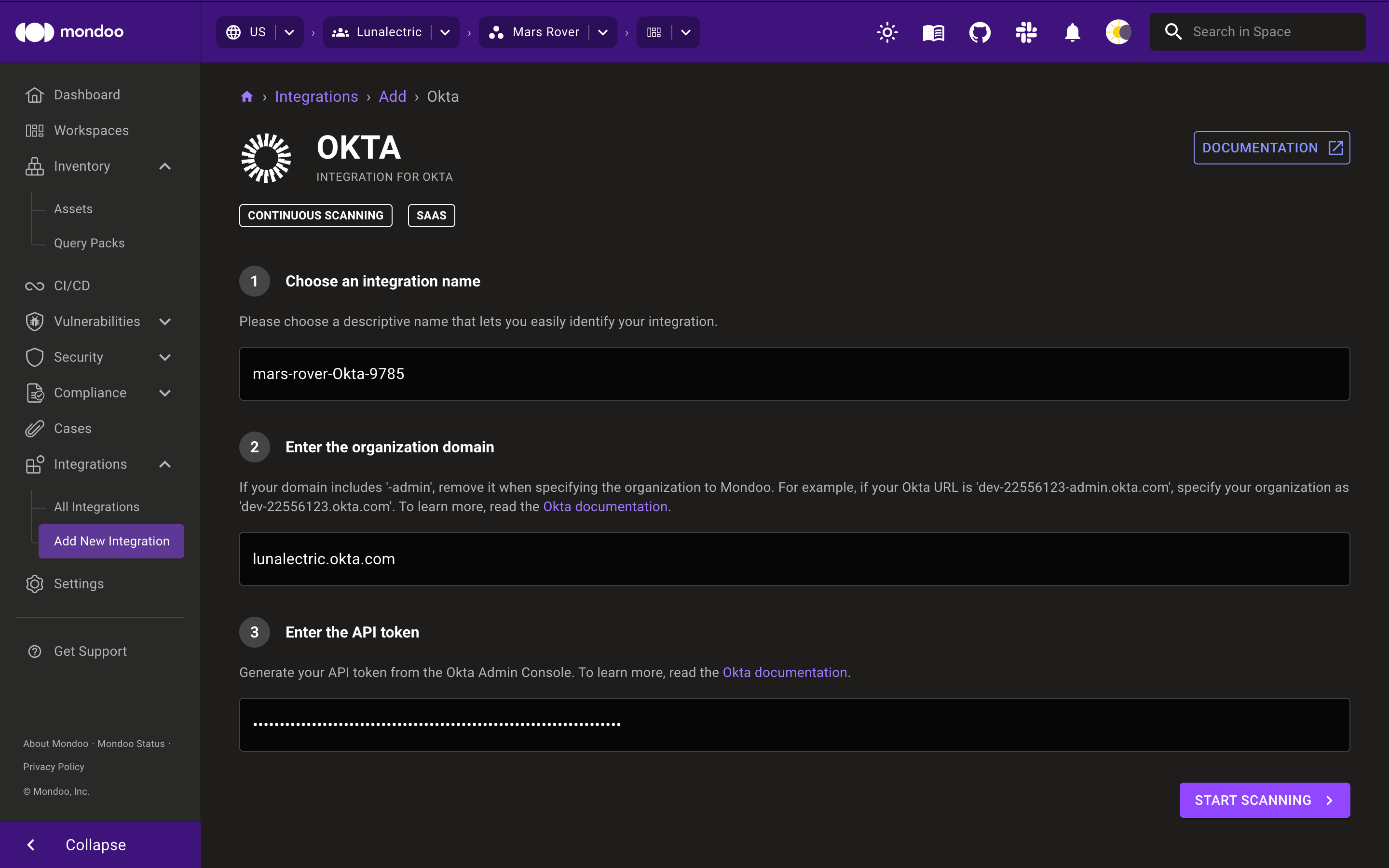Image resolution: width=1389 pixels, height=868 pixels.
Task: Open the Vulnerabilities section
Action: pyautogui.click(x=97, y=321)
